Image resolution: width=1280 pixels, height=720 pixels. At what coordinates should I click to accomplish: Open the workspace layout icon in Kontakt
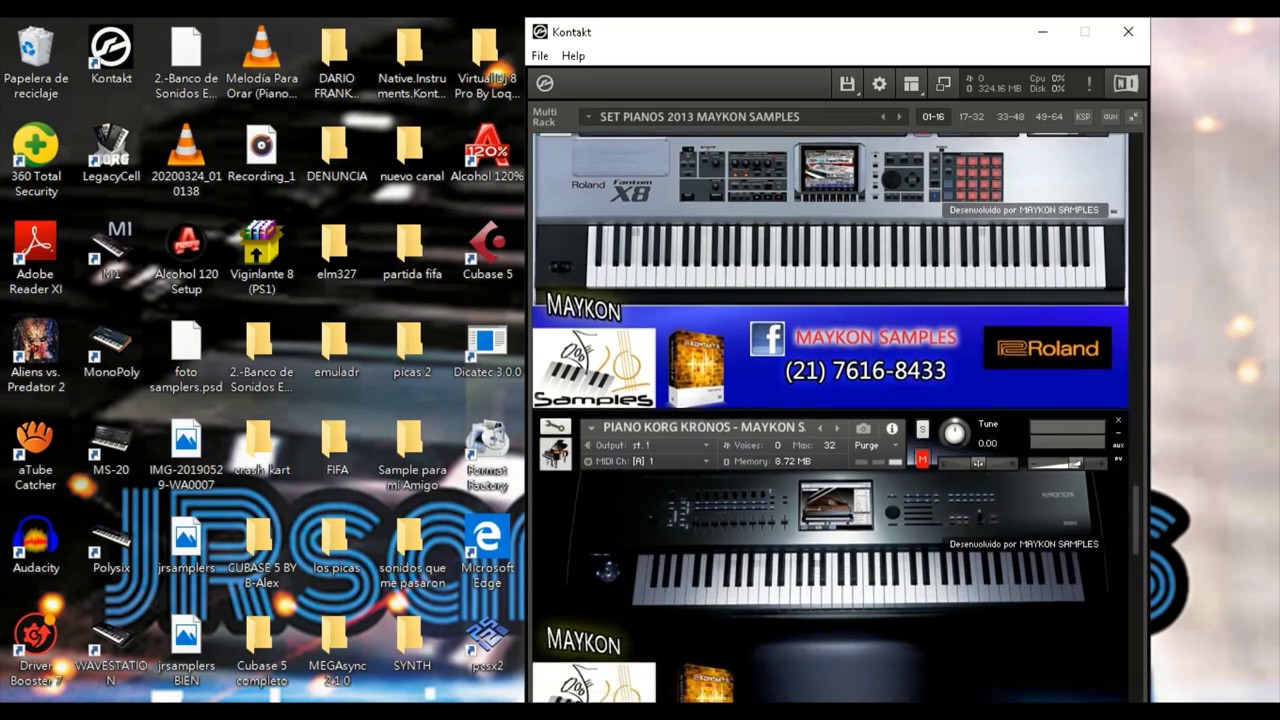tap(911, 84)
